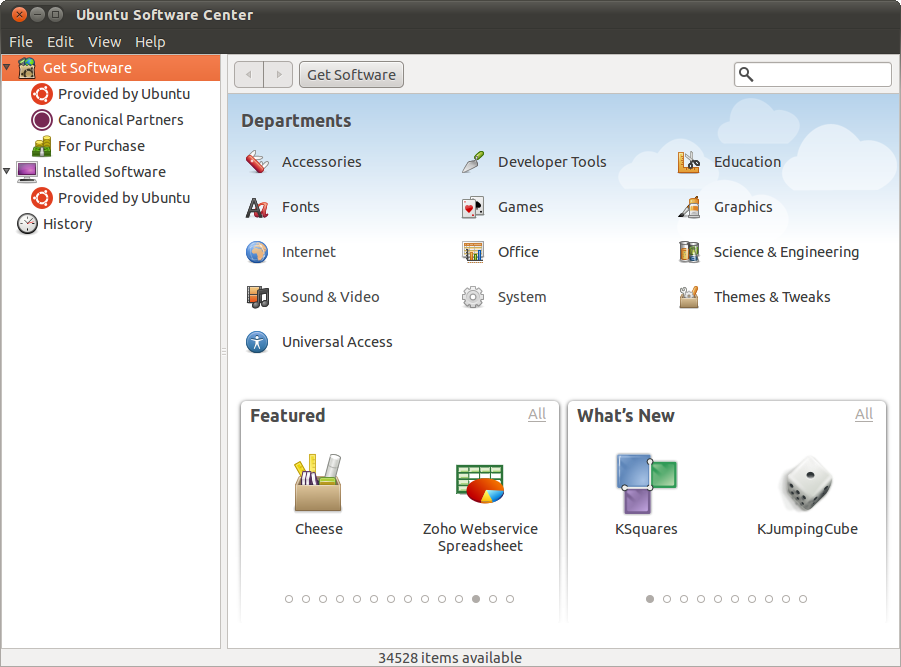Collapse the Installed Software tree section
This screenshot has width=901, height=667.
click(7, 171)
